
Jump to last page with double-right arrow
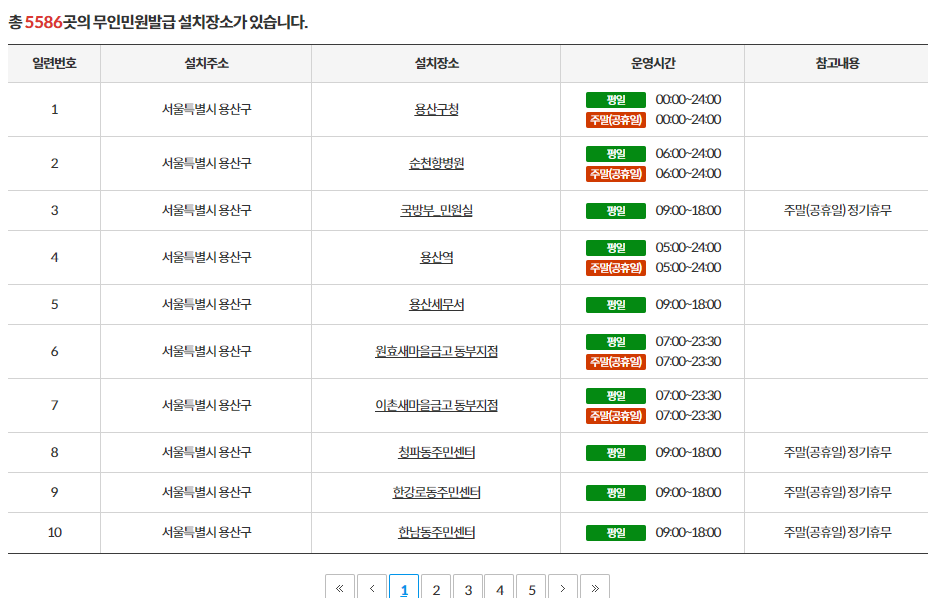595,588
